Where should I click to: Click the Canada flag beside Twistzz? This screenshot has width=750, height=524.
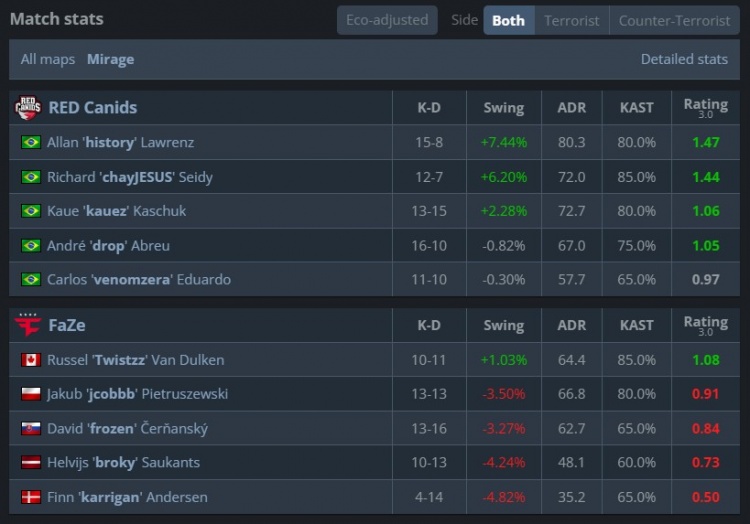point(30,360)
